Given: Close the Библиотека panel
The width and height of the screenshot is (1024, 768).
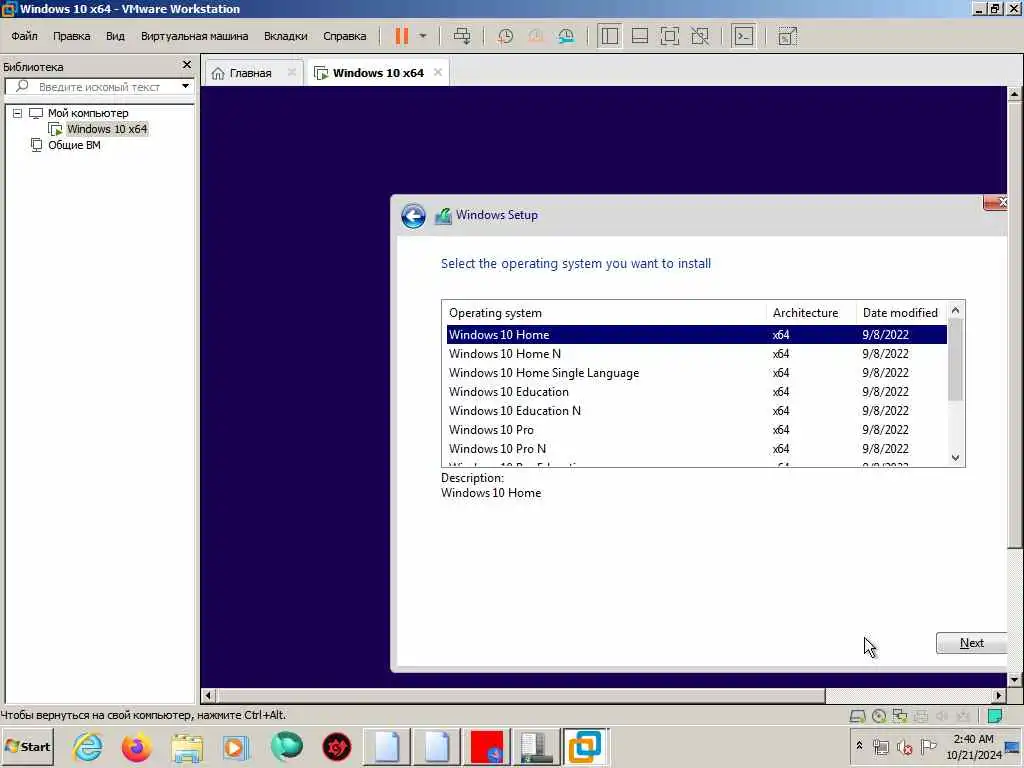Looking at the screenshot, I should pyautogui.click(x=187, y=65).
